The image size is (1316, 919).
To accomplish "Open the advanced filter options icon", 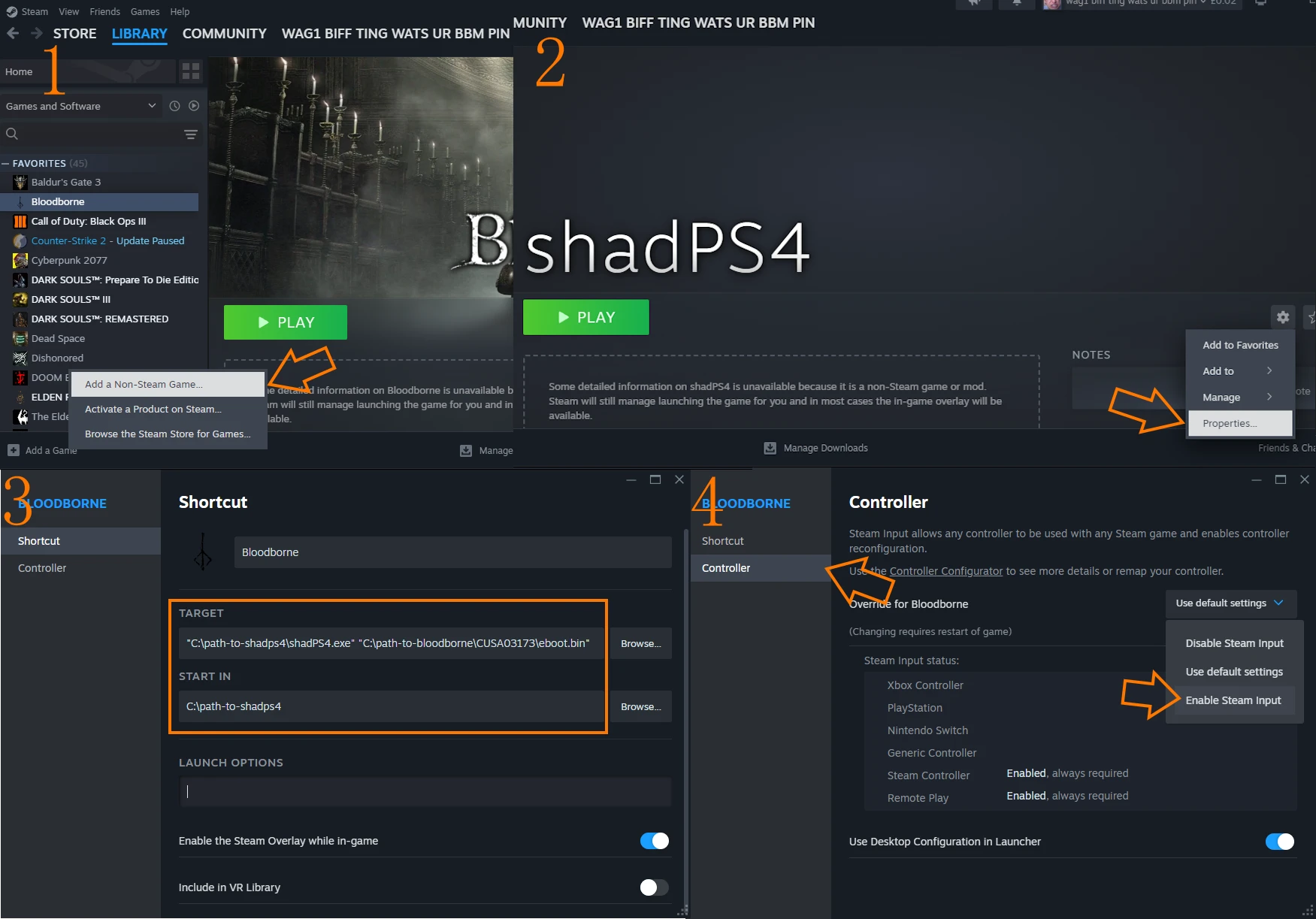I will [x=191, y=134].
